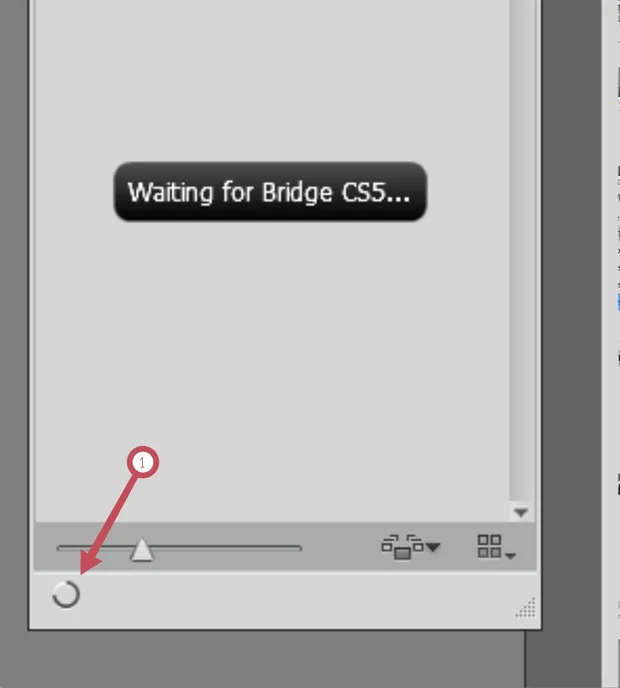This screenshot has height=688, width=620.
Task: Click slider track right of the triangle handle
Action: coord(227,548)
